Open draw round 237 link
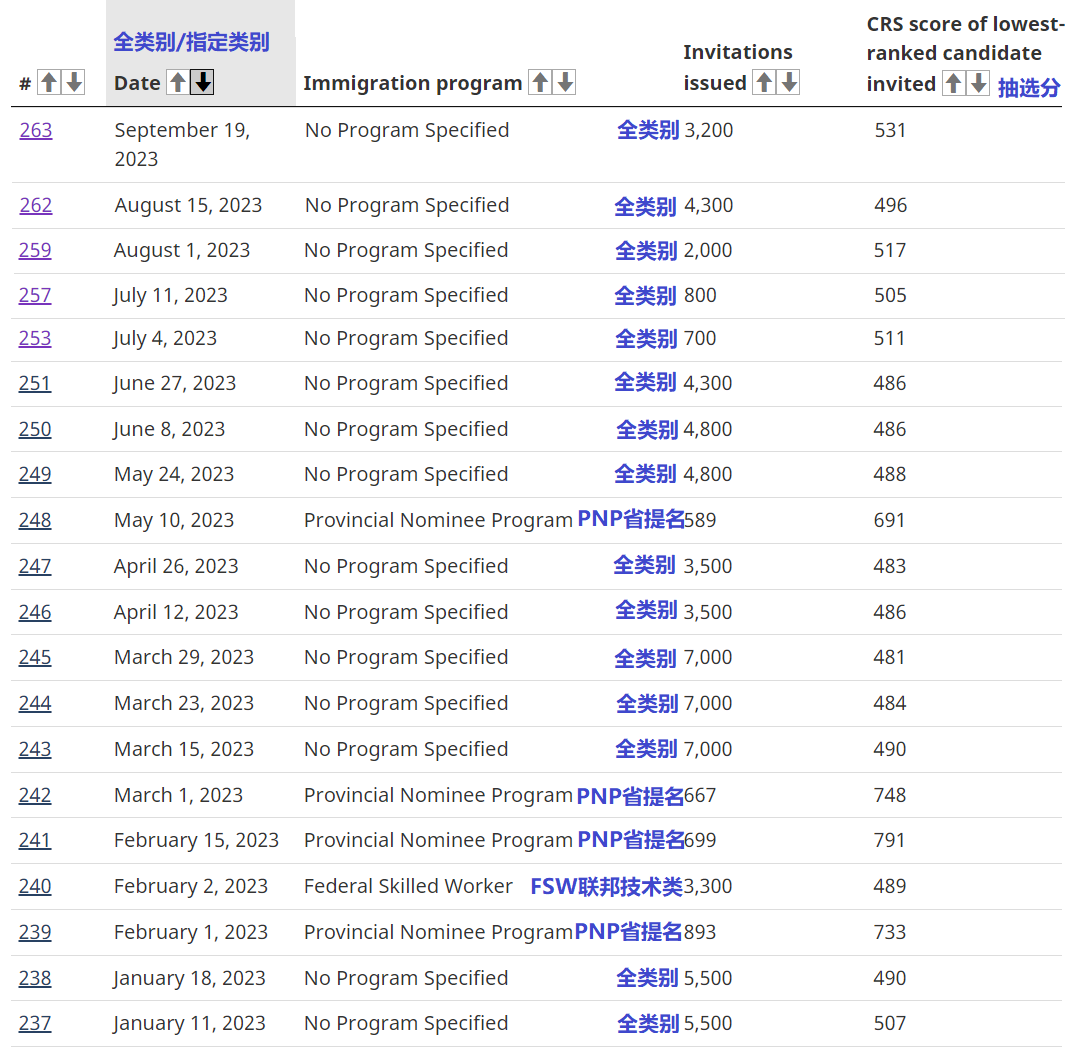 [x=35, y=1023]
